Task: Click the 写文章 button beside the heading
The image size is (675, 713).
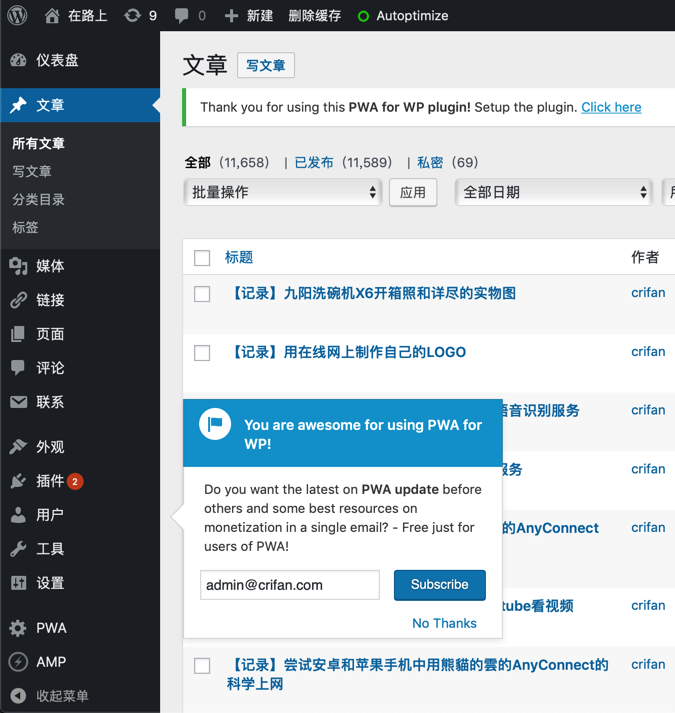Action: (x=266, y=65)
